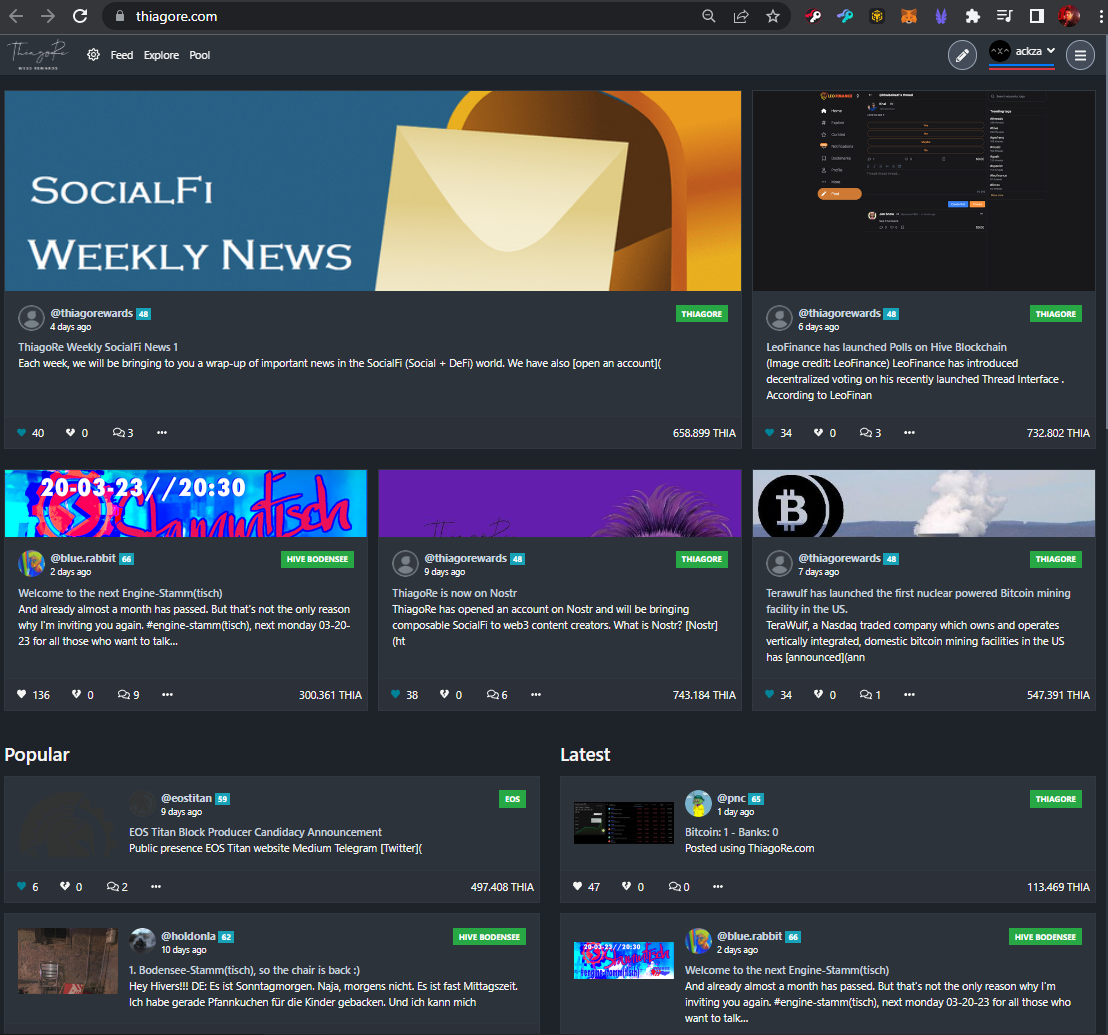1108x1035 pixels.
Task: Click the ThiagoRe logo
Action: click(x=37, y=54)
